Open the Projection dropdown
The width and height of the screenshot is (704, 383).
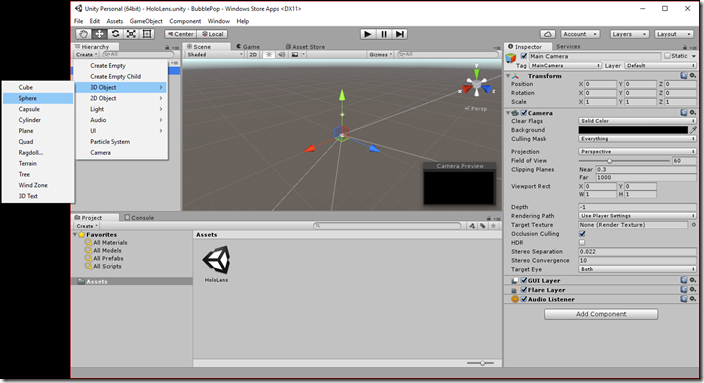(637, 151)
